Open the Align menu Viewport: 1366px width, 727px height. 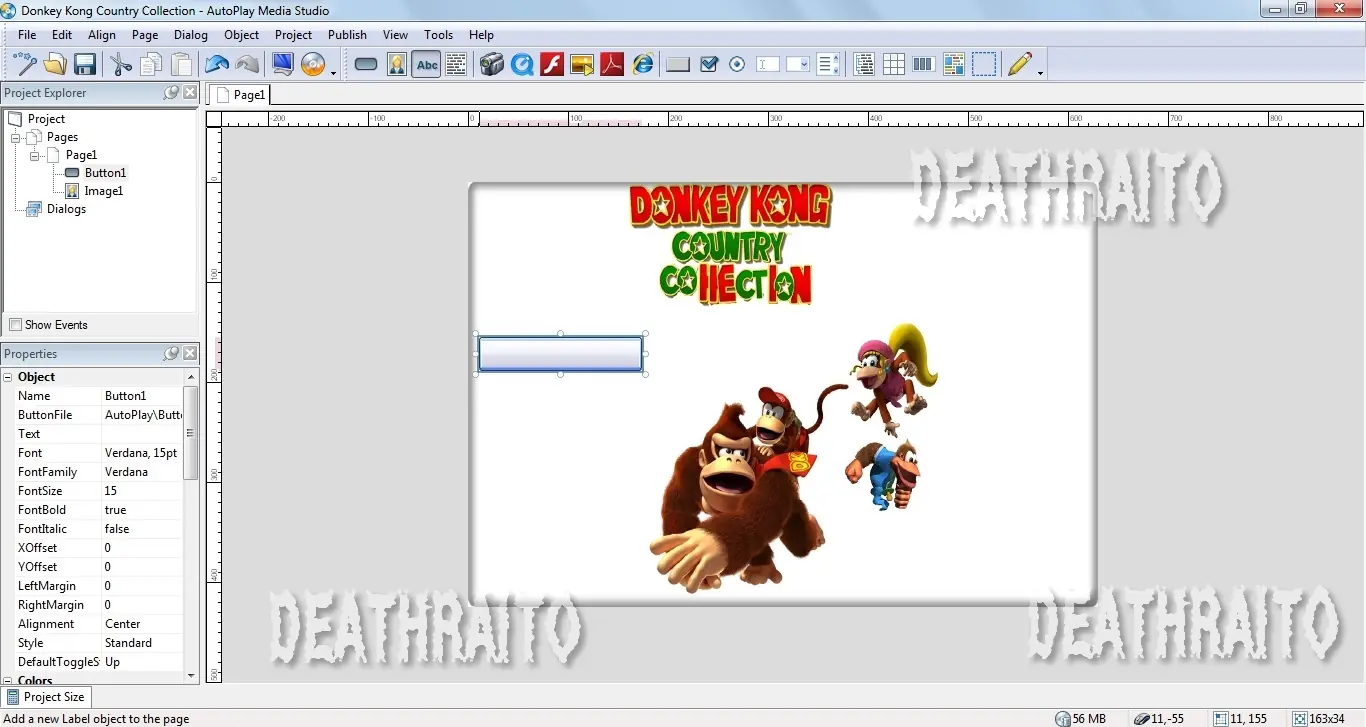(102, 34)
